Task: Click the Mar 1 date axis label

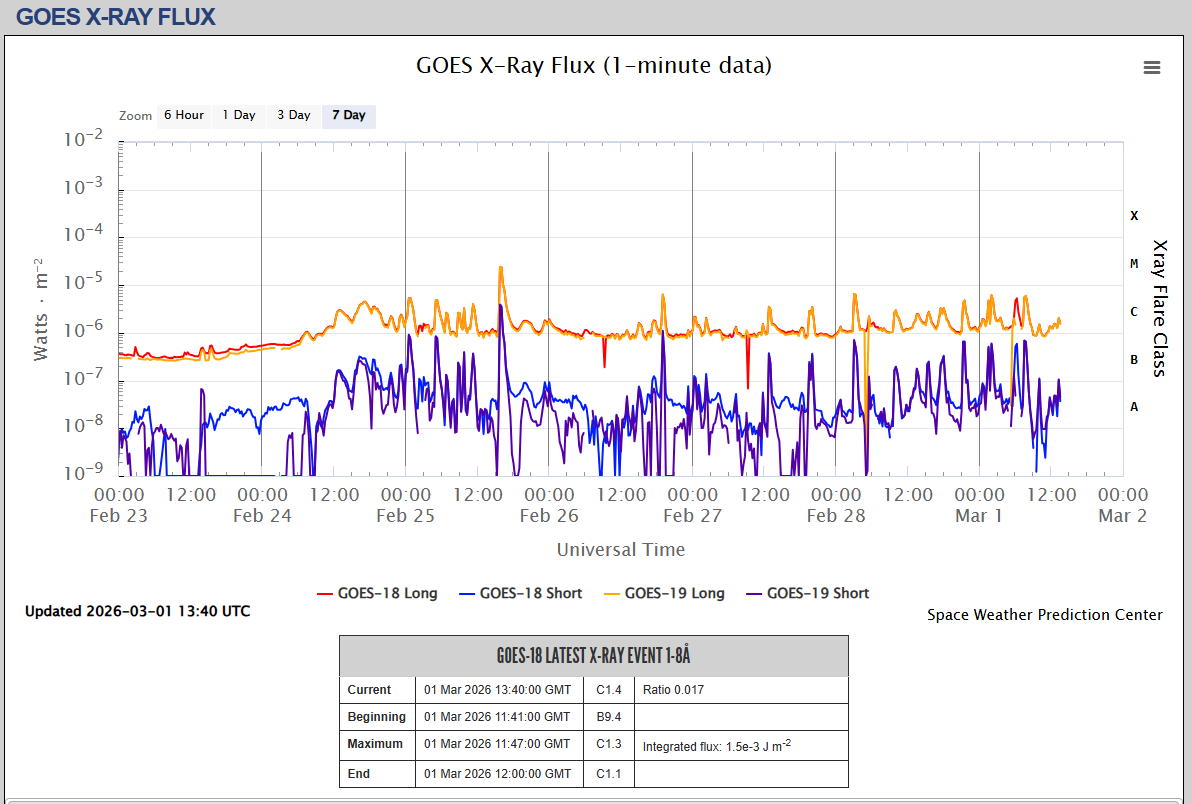Action: (x=978, y=516)
